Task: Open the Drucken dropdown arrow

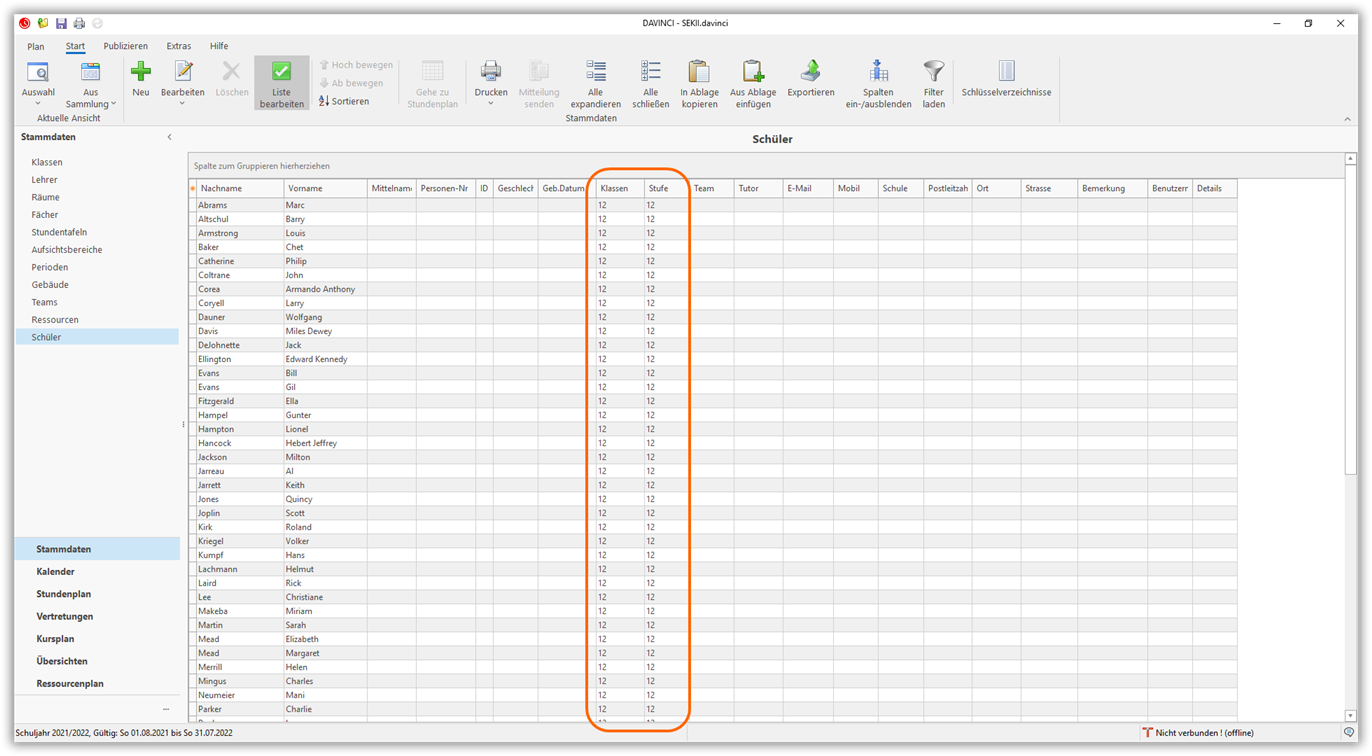Action: 490,104
